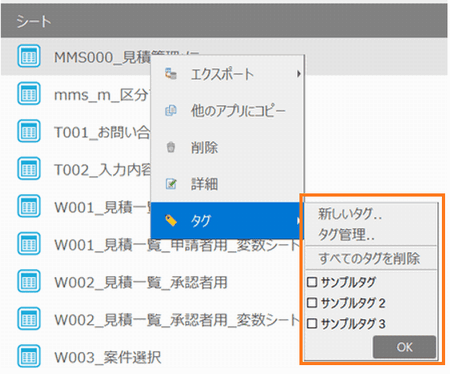450x374 pixels.
Task: Select the T001_お問い合 sheet name
Action: (x=102, y=132)
